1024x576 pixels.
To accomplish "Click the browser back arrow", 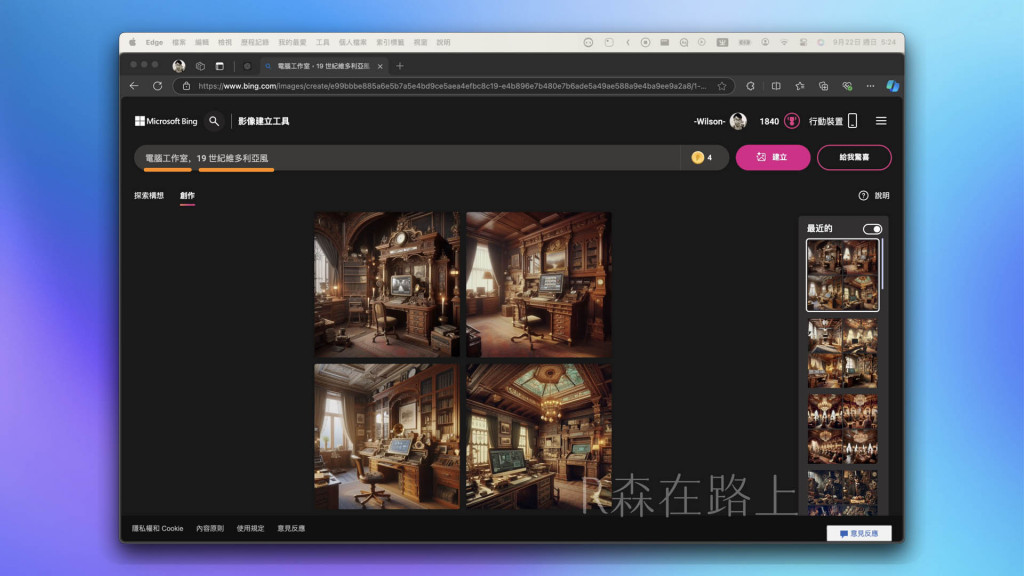I will [x=134, y=86].
